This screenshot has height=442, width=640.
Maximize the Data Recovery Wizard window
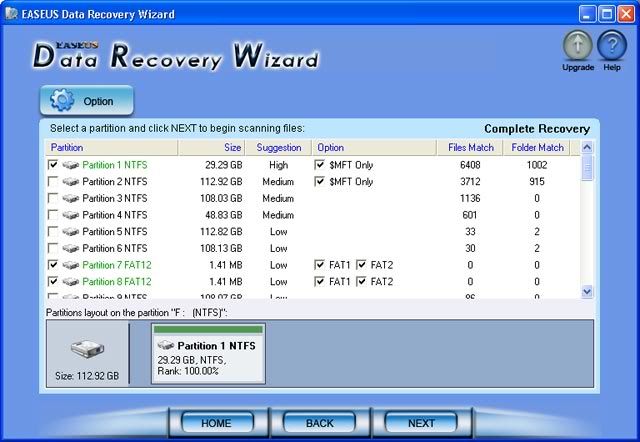click(607, 14)
